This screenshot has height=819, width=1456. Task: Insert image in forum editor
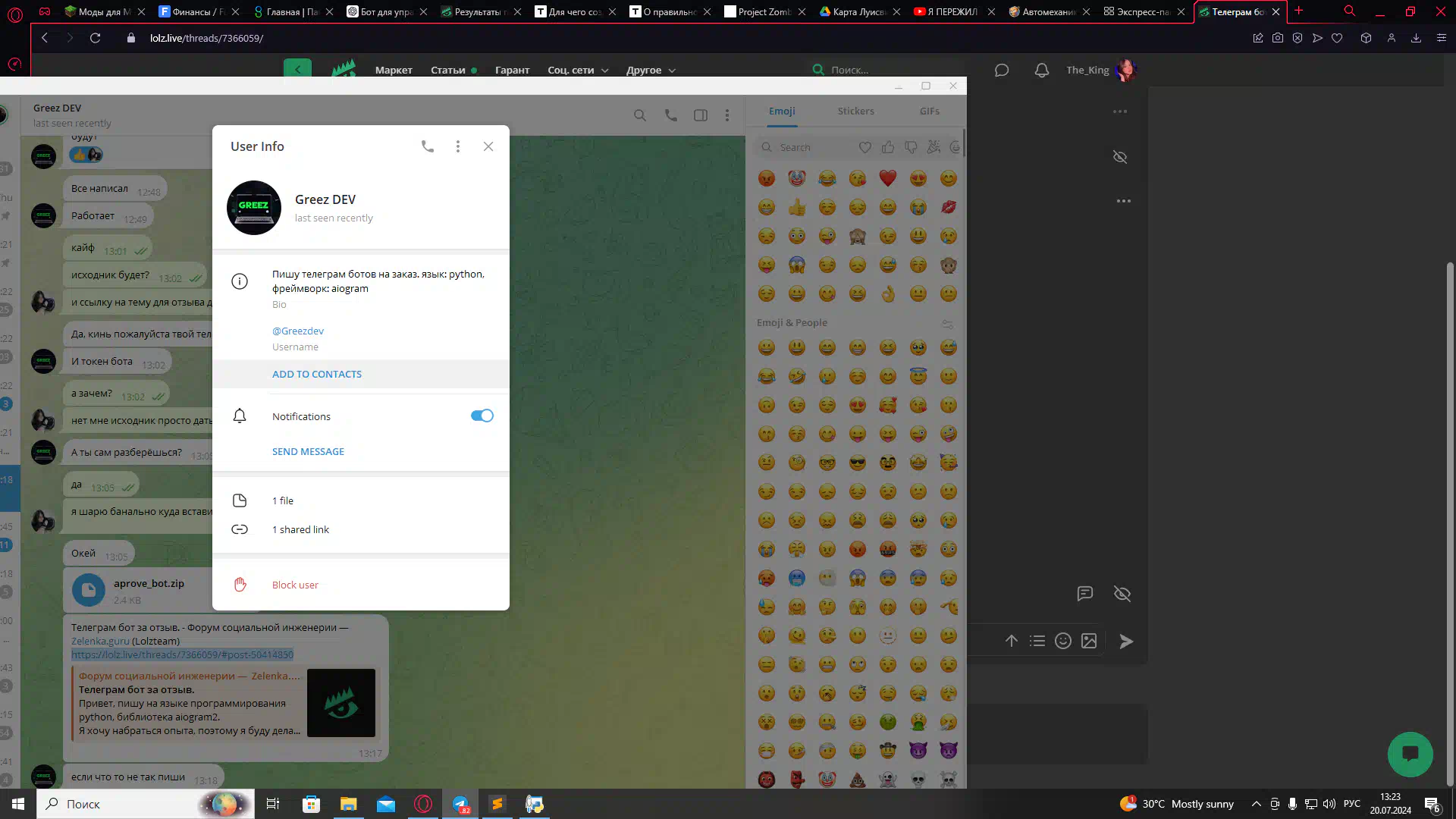[x=1089, y=641]
